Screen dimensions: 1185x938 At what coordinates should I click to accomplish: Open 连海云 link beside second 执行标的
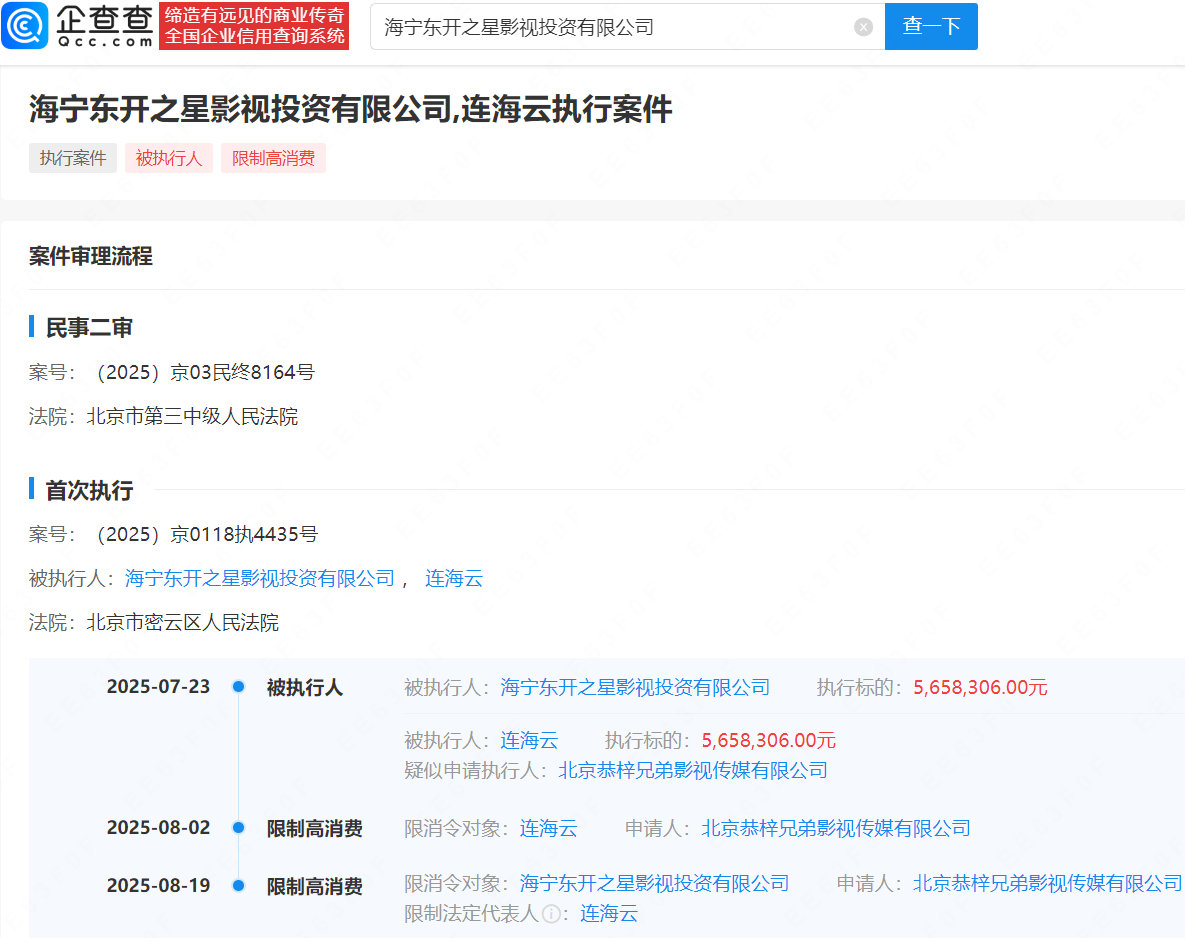pyautogui.click(x=529, y=740)
